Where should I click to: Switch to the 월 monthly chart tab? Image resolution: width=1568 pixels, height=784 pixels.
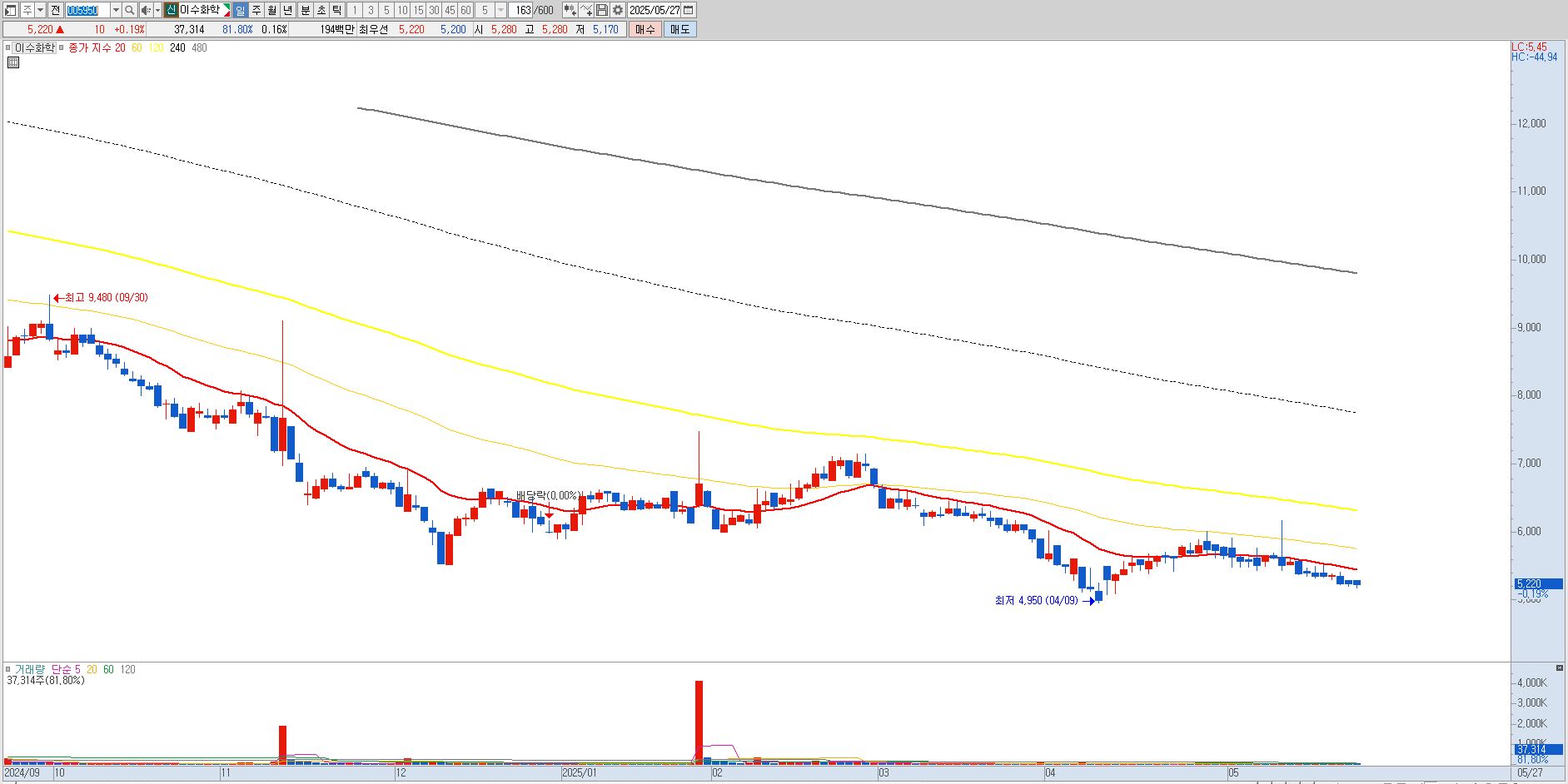(x=272, y=10)
